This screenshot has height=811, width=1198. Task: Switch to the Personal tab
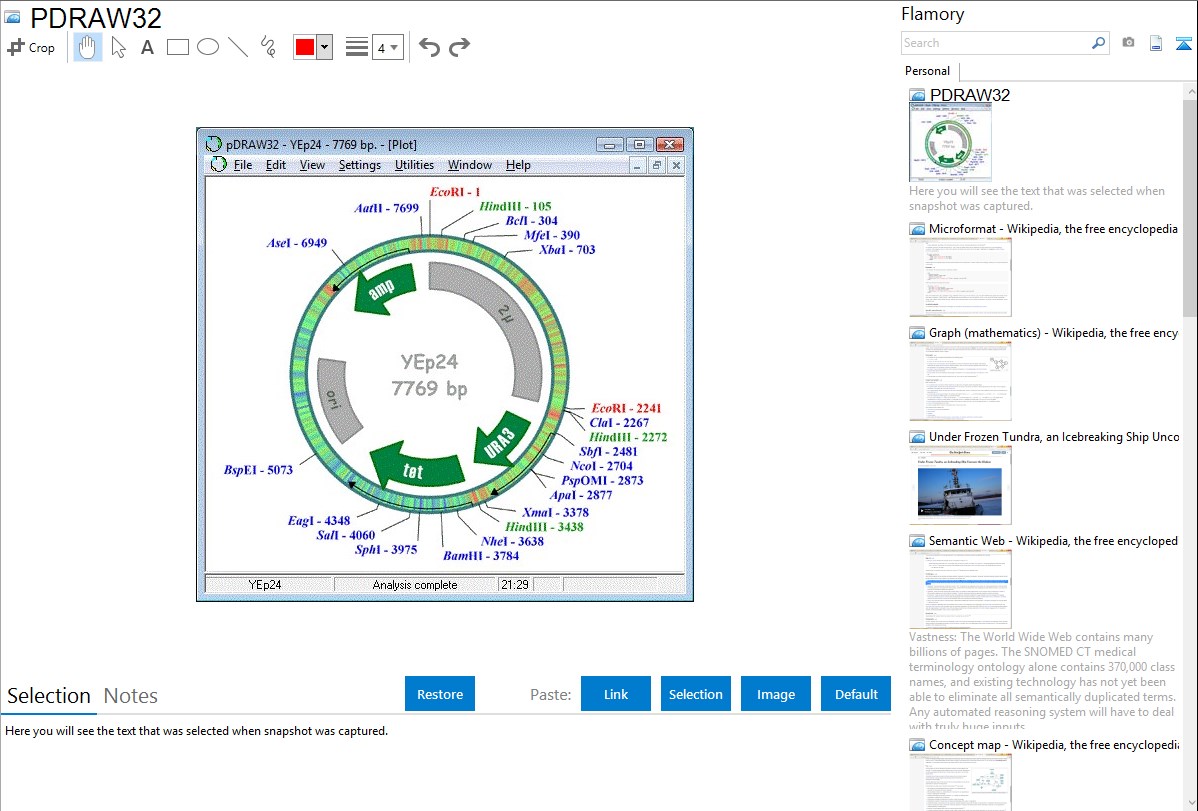click(x=928, y=71)
